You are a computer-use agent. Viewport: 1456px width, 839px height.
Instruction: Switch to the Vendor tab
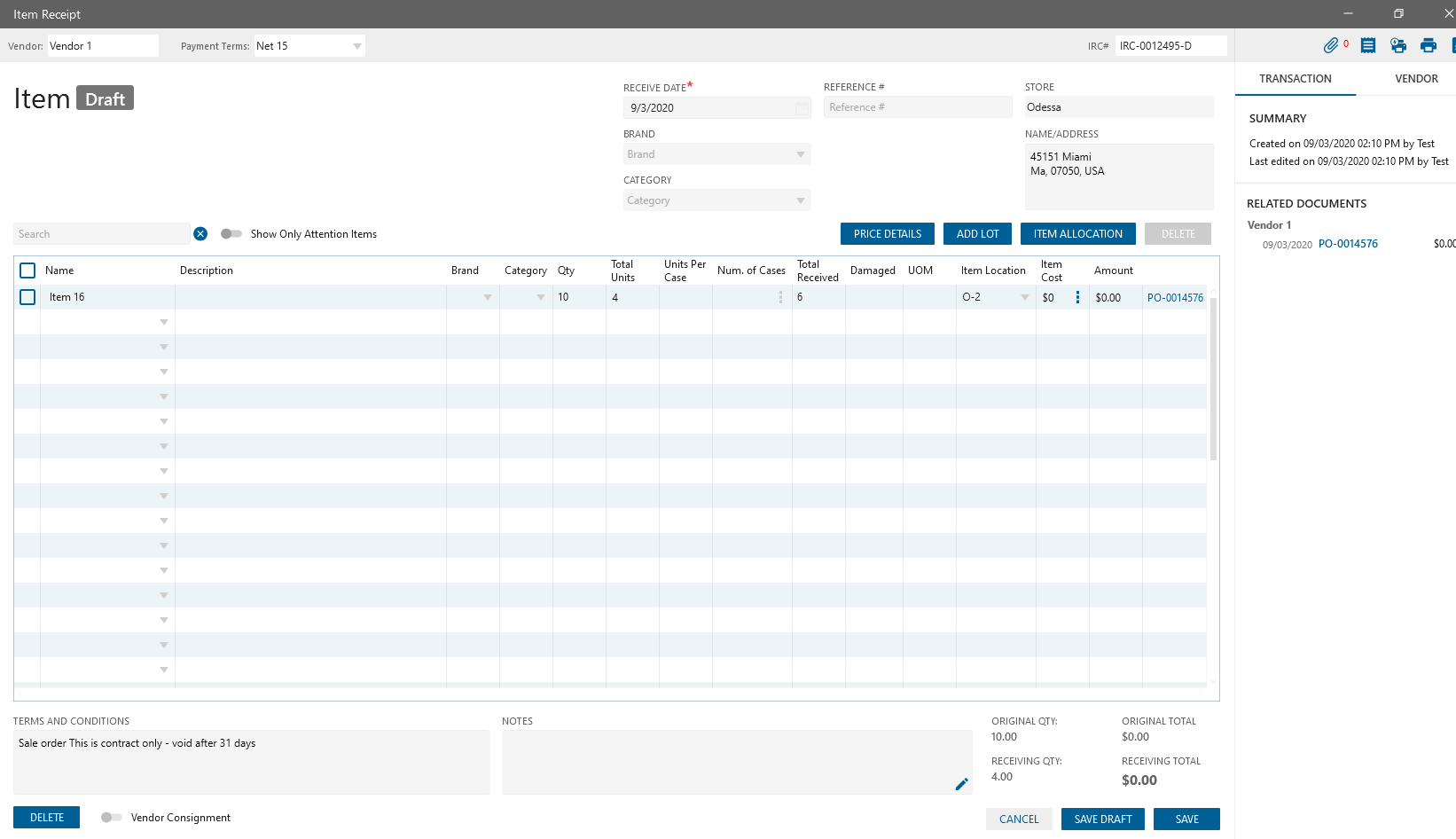click(1416, 79)
